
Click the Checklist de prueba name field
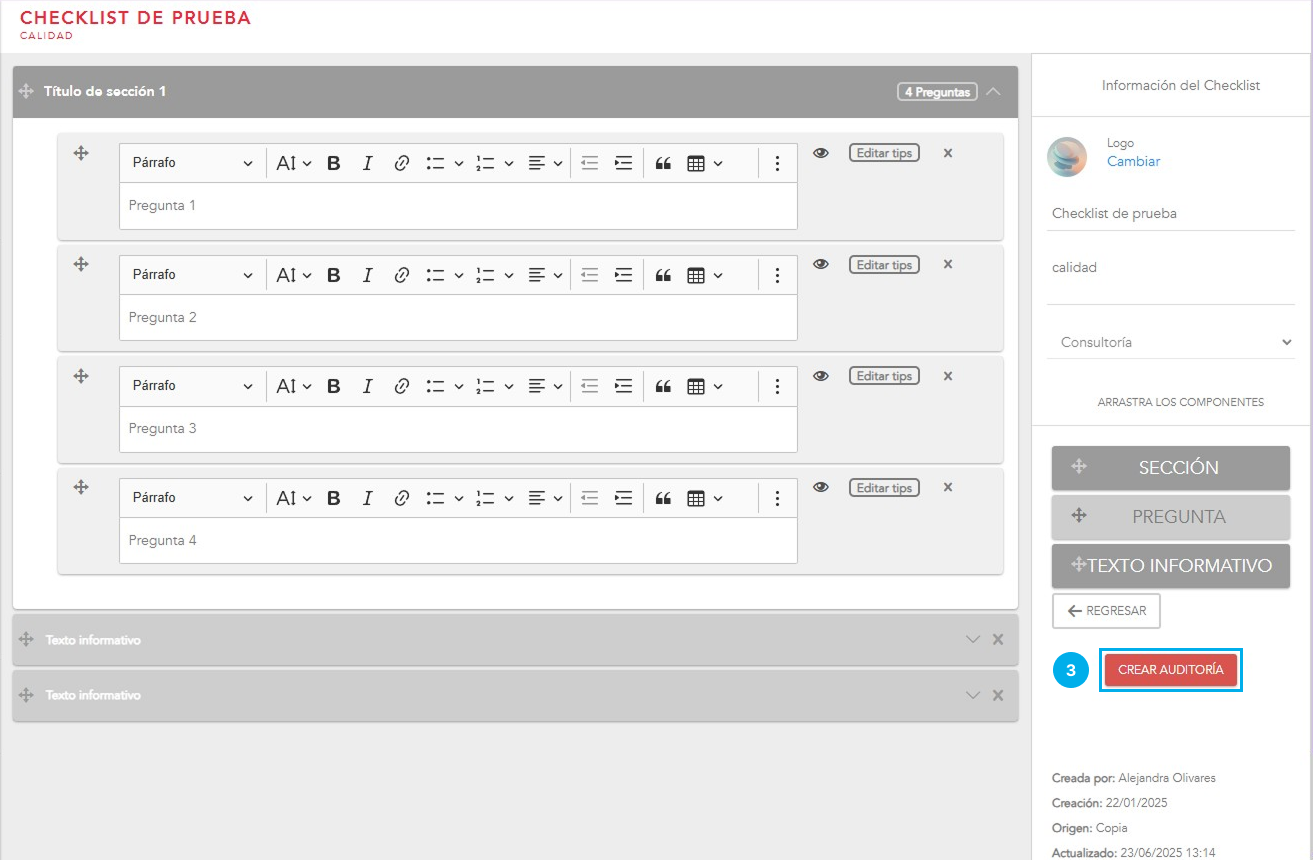tap(1170, 213)
